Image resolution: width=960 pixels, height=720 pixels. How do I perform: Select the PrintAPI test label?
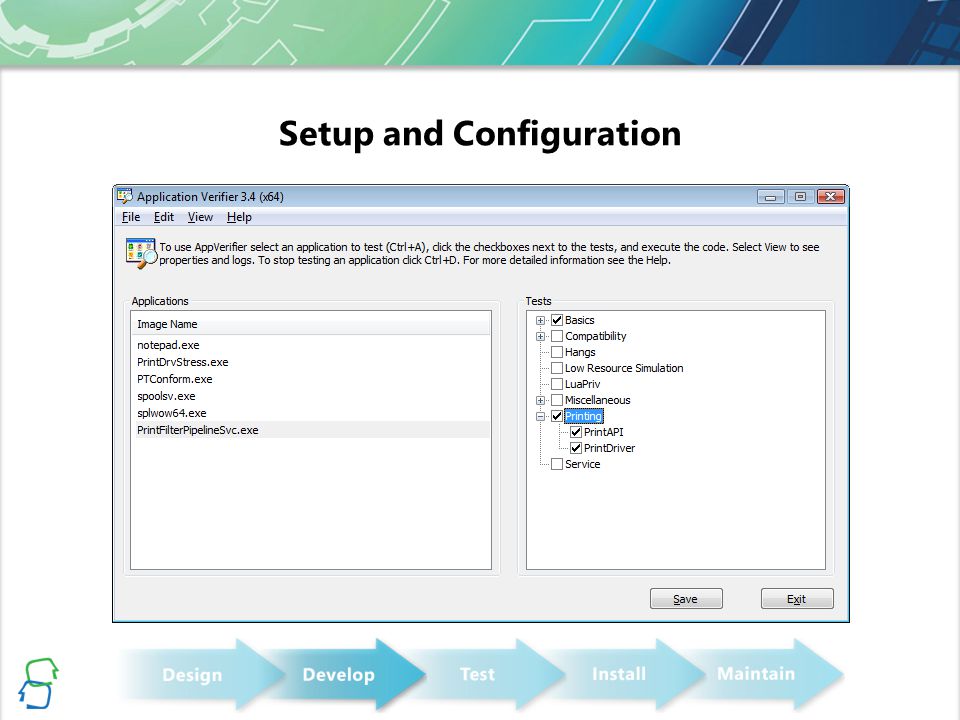pyautogui.click(x=604, y=432)
